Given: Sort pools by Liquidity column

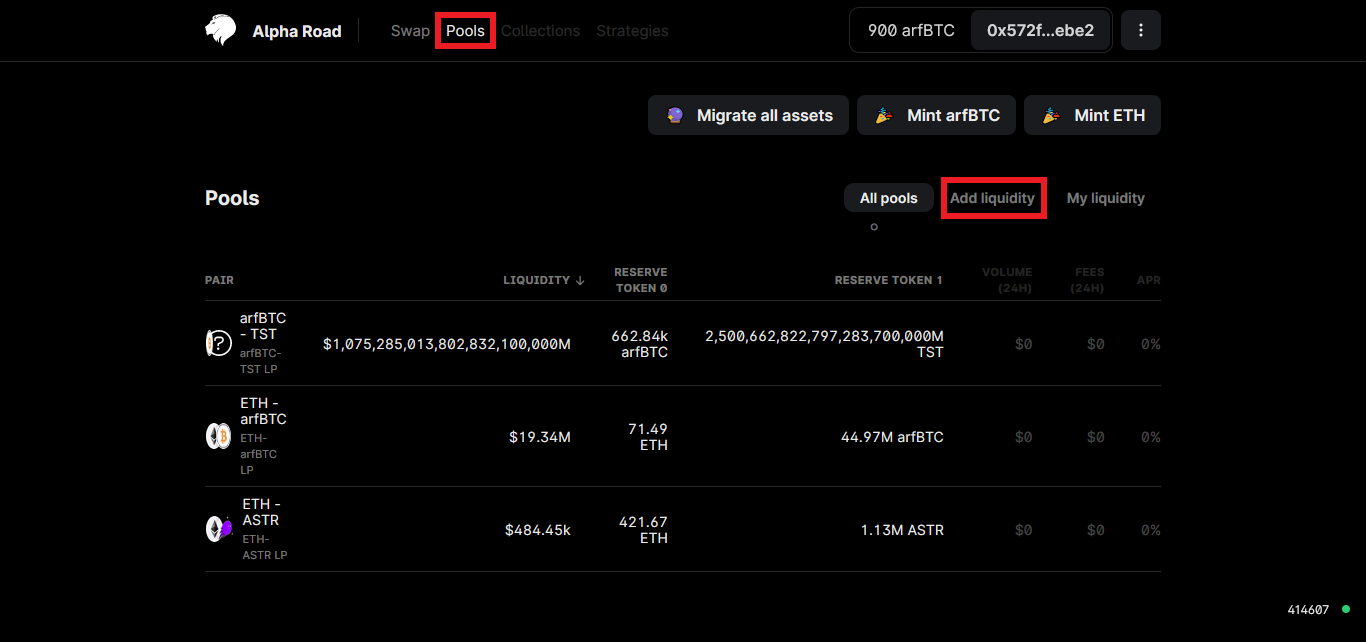Looking at the screenshot, I should 543,280.
